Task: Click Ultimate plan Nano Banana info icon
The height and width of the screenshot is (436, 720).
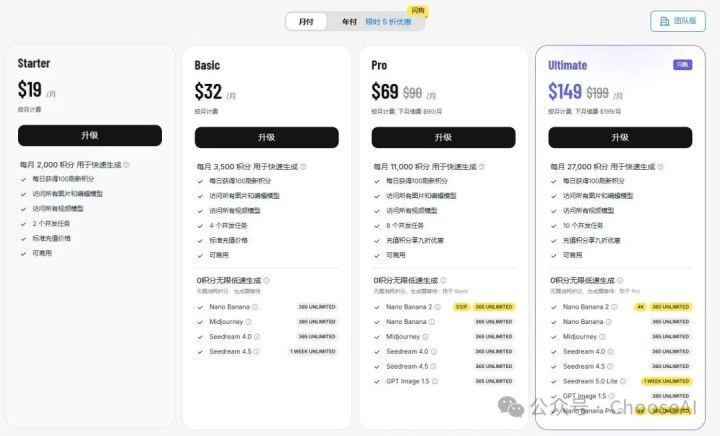Action: pos(608,322)
